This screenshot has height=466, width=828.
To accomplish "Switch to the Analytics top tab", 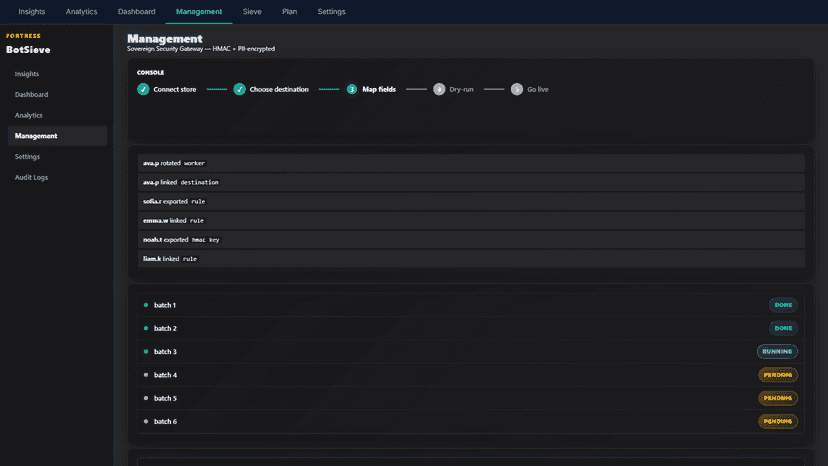I will (x=81, y=12).
